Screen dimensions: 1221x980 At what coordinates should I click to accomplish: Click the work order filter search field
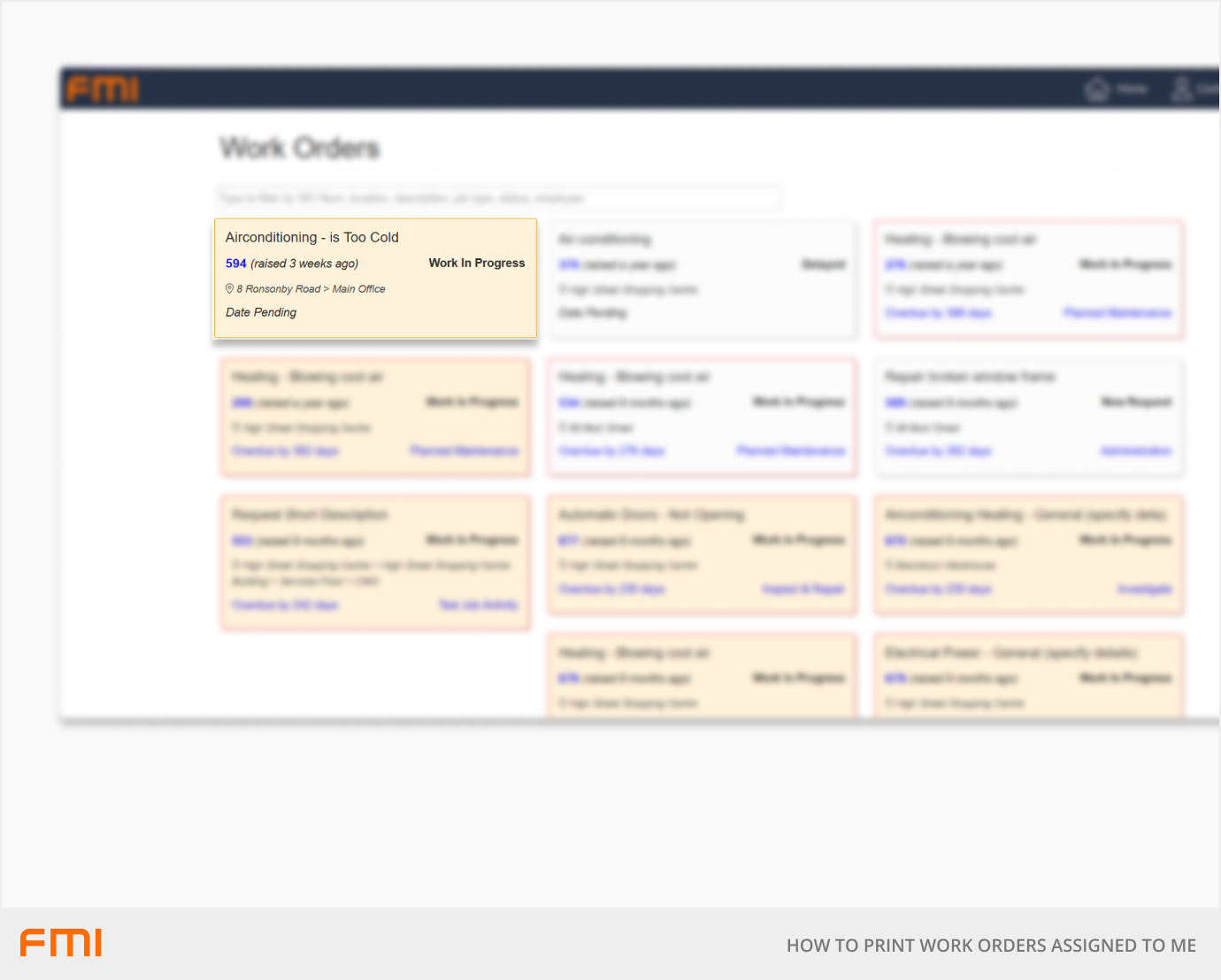coord(499,198)
